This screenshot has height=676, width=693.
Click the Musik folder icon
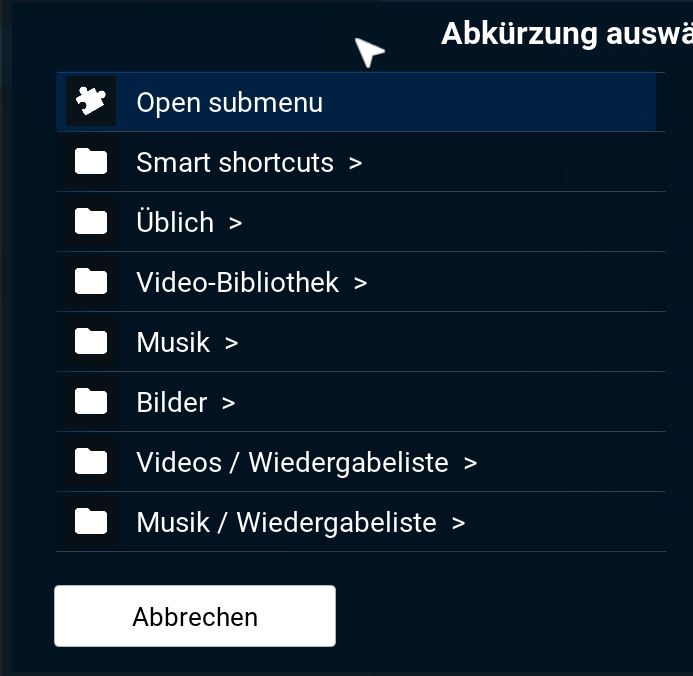pyautogui.click(x=91, y=342)
